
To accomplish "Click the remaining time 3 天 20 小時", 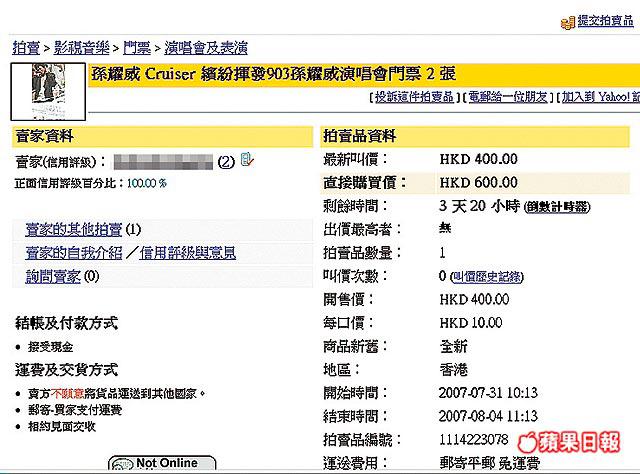I will [480, 206].
